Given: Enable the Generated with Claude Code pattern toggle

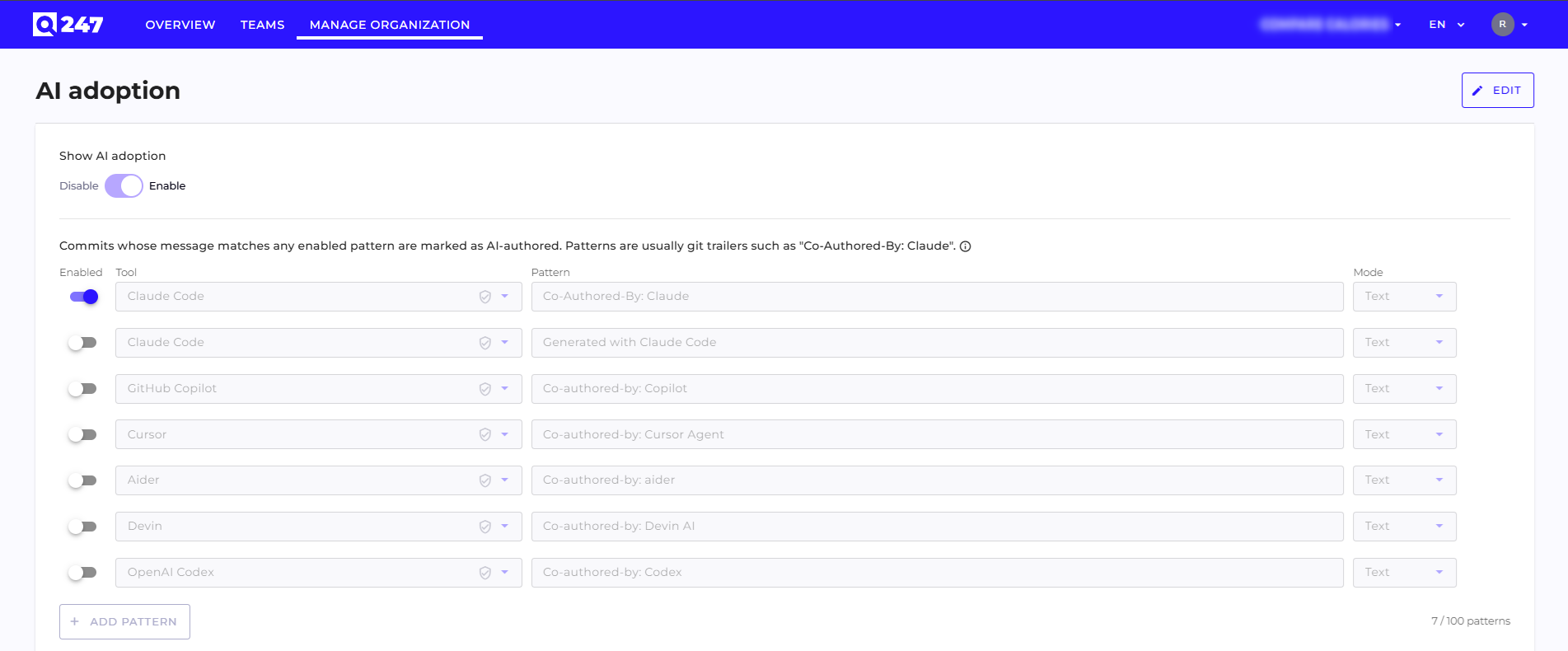Looking at the screenshot, I should pos(82,343).
